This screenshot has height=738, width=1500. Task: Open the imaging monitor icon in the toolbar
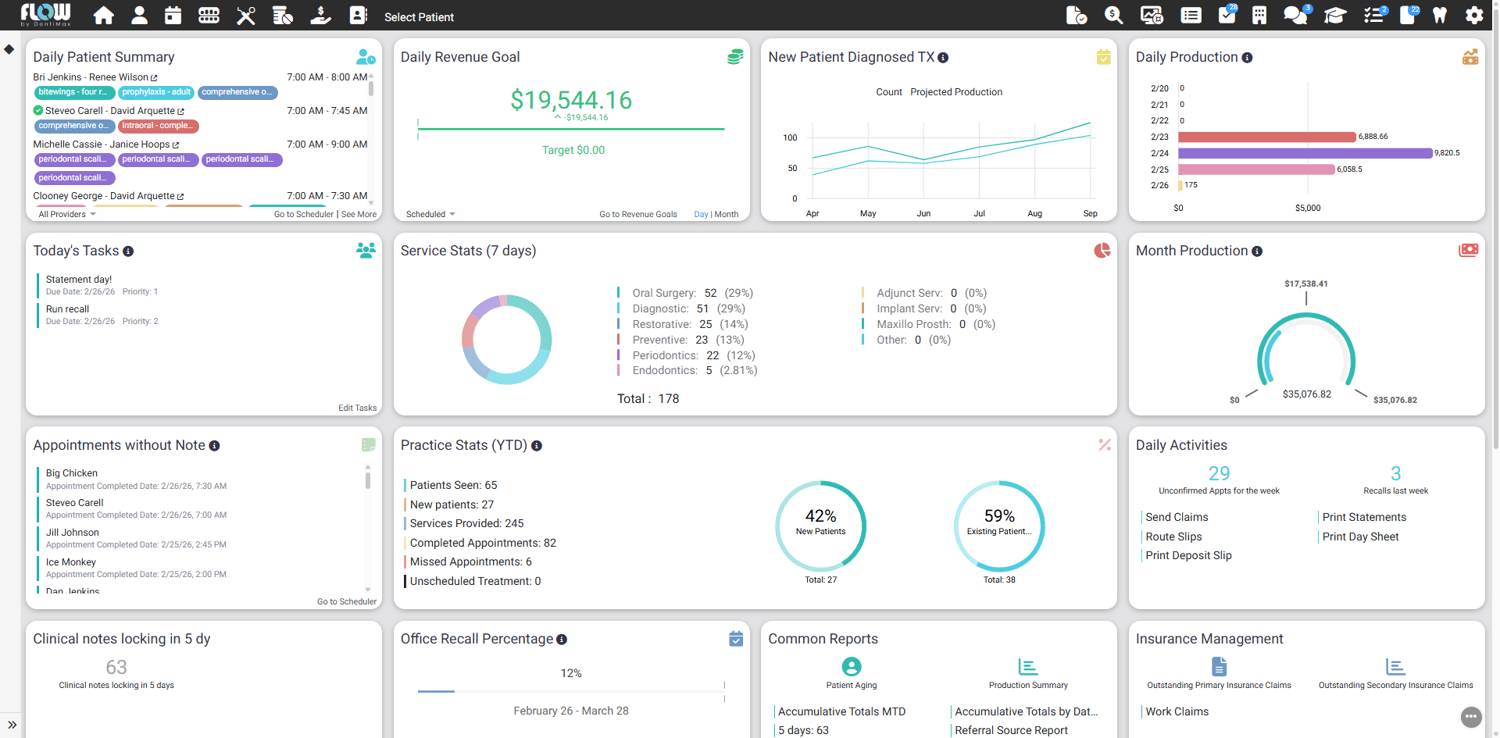pyautogui.click(x=1152, y=15)
